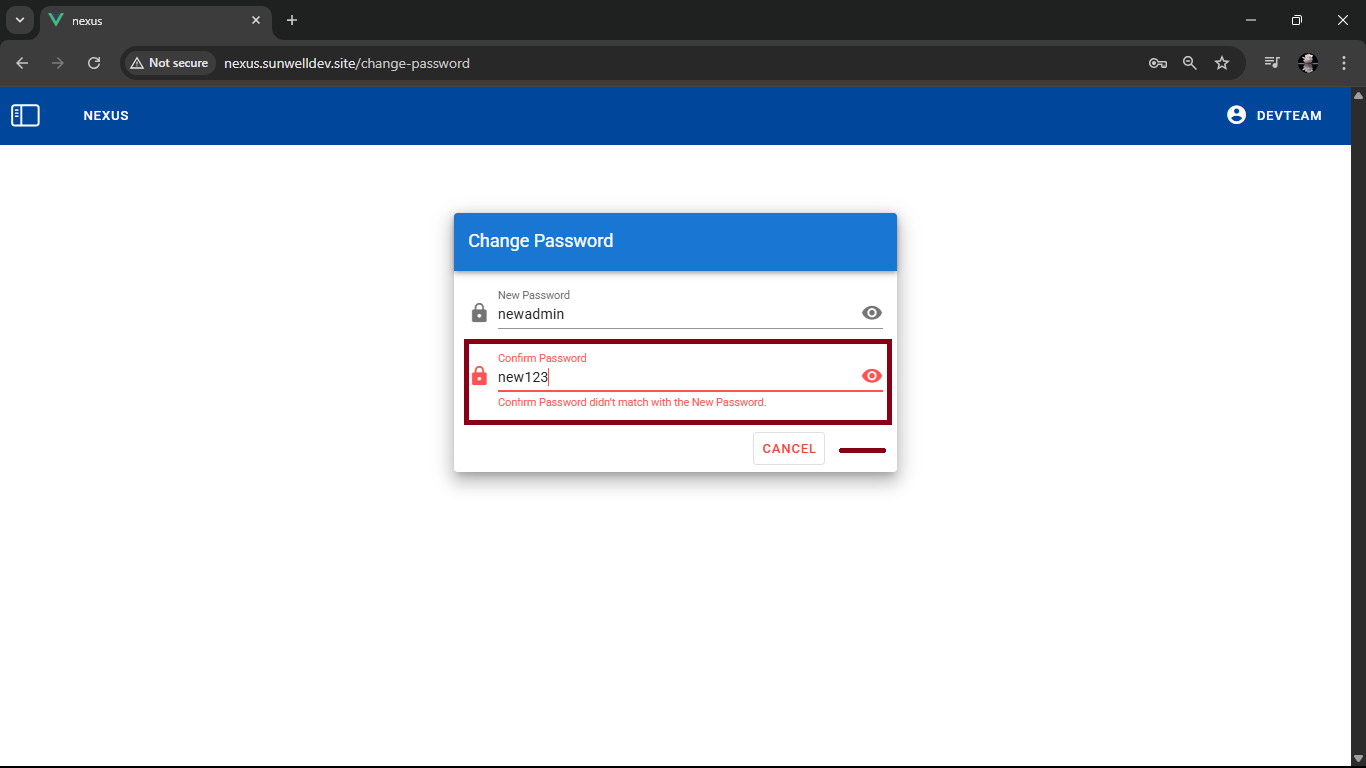Click the red lock icon beside Confirm Password

tap(478, 375)
